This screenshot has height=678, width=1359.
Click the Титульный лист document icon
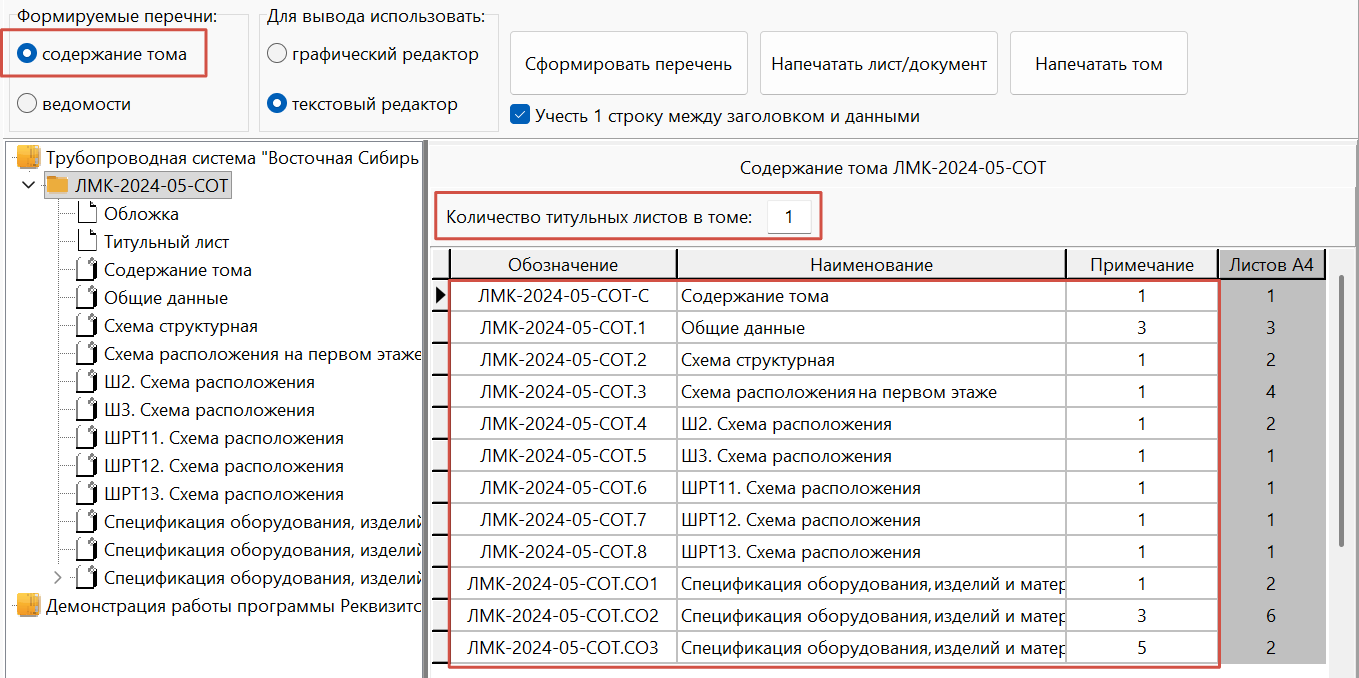(x=87, y=241)
